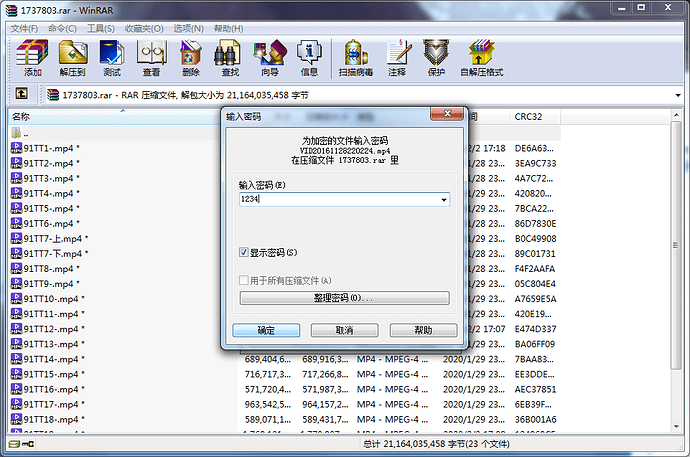Screen dimensions: 690x457
Task: Expand the archive path address dropdown
Action: pos(678,95)
